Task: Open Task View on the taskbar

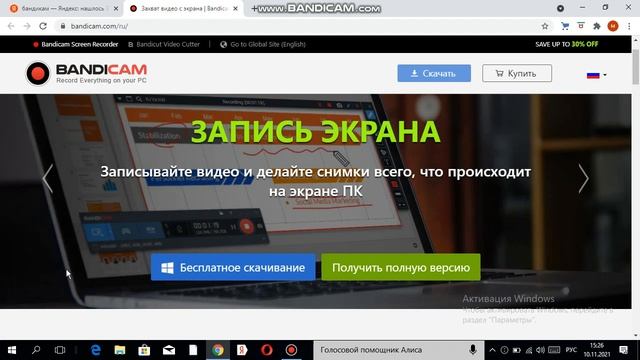Action: point(60,350)
